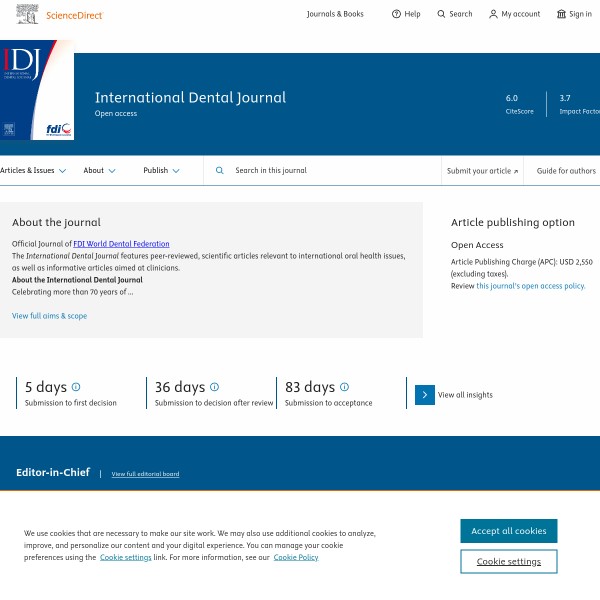Click the blue arrow View all insights button
Image resolution: width=600 pixels, height=600 pixels.
[x=425, y=395]
